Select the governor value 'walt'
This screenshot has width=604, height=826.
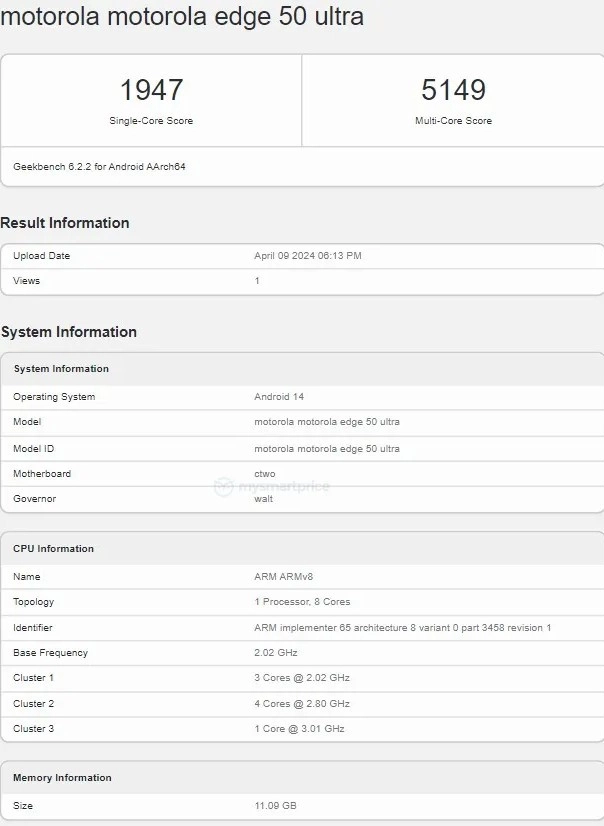pyautogui.click(x=264, y=498)
